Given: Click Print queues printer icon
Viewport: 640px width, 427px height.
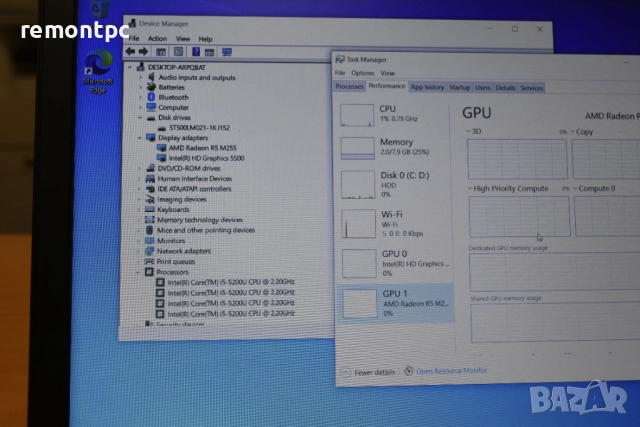Looking at the screenshot, I should point(149,261).
